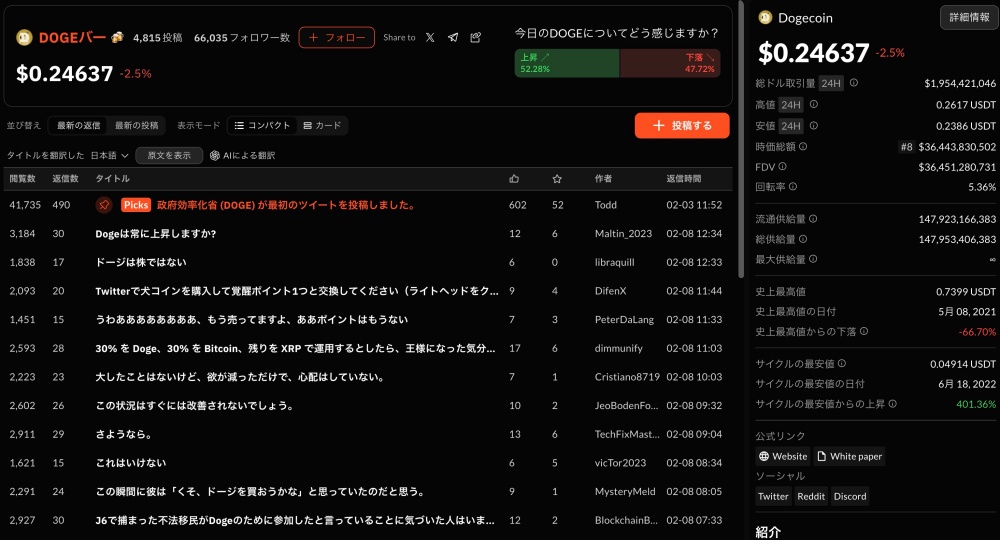The image size is (1000, 540).
Task: Sort by 最新の投稿
Action: click(x=136, y=126)
